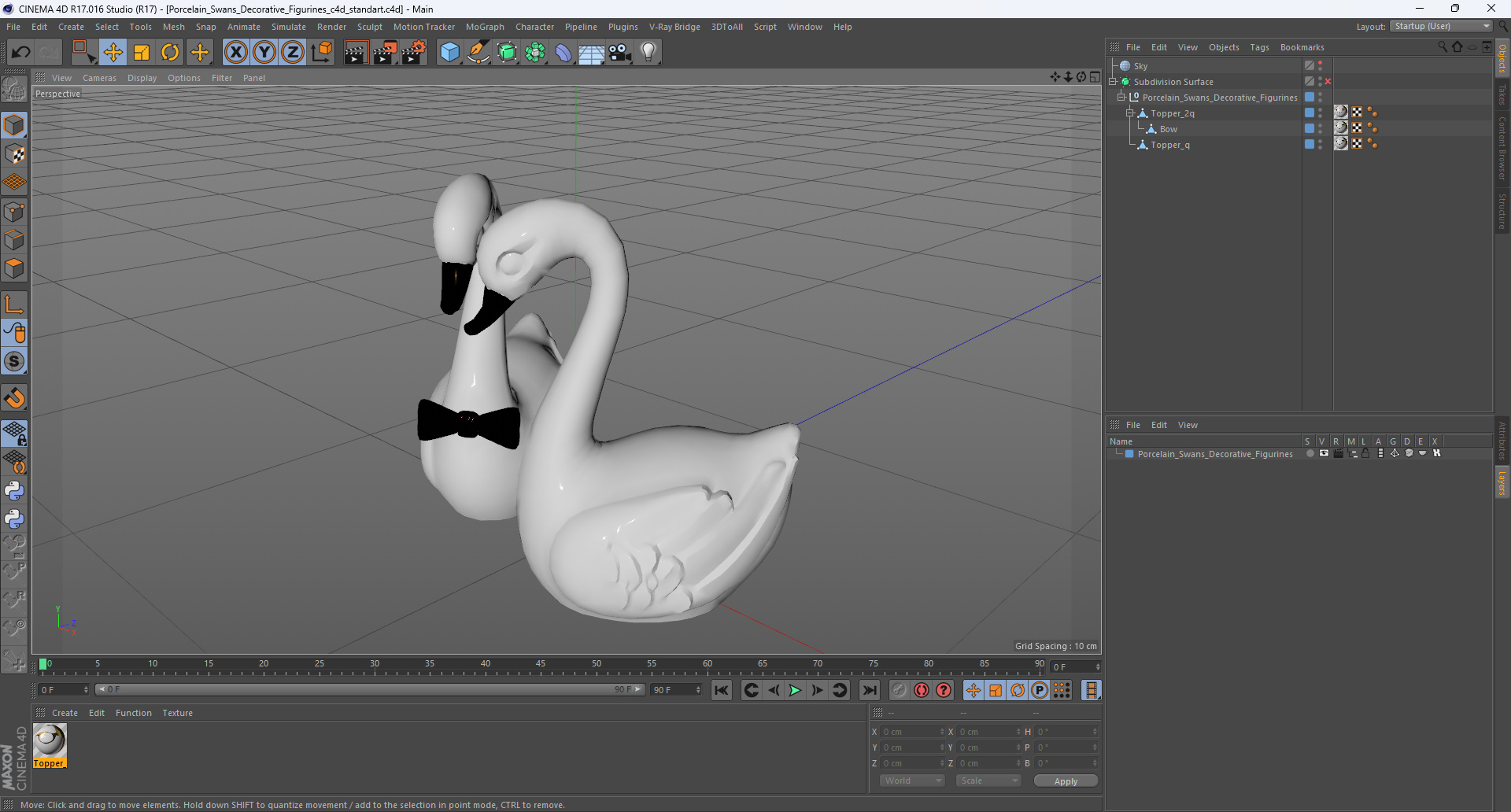Screen dimensions: 1511x812
Task: Open viewport Cameras menu
Action: pyautogui.click(x=99, y=78)
